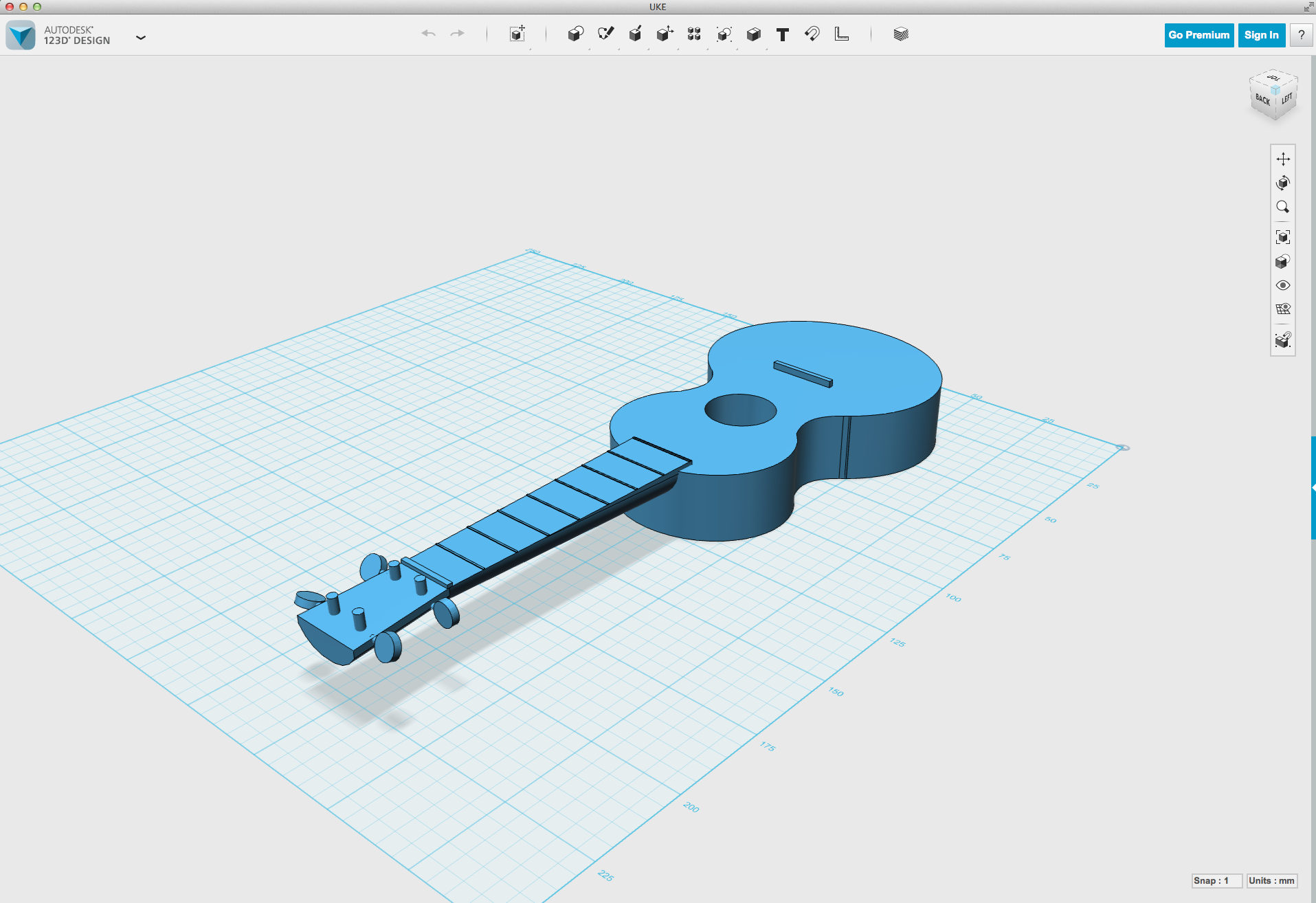Image resolution: width=1316 pixels, height=903 pixels.
Task: Open the Primitives tool menu
Action: point(575,34)
